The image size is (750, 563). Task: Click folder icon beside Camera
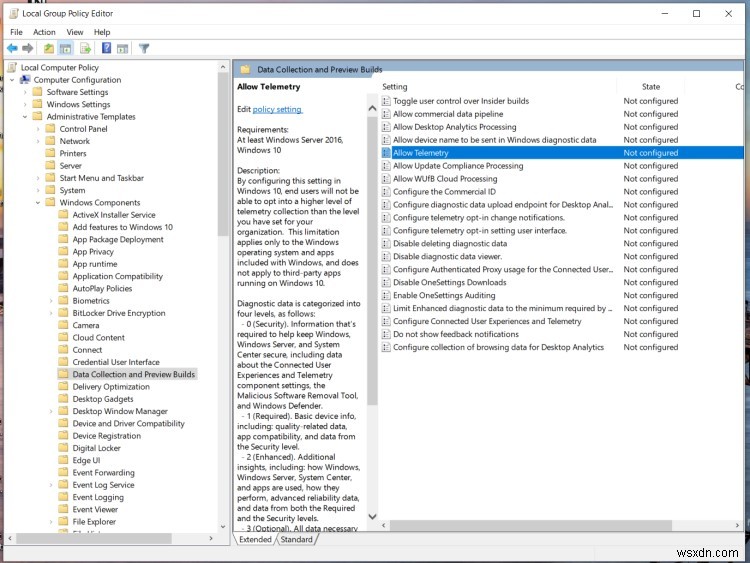pyautogui.click(x=63, y=325)
